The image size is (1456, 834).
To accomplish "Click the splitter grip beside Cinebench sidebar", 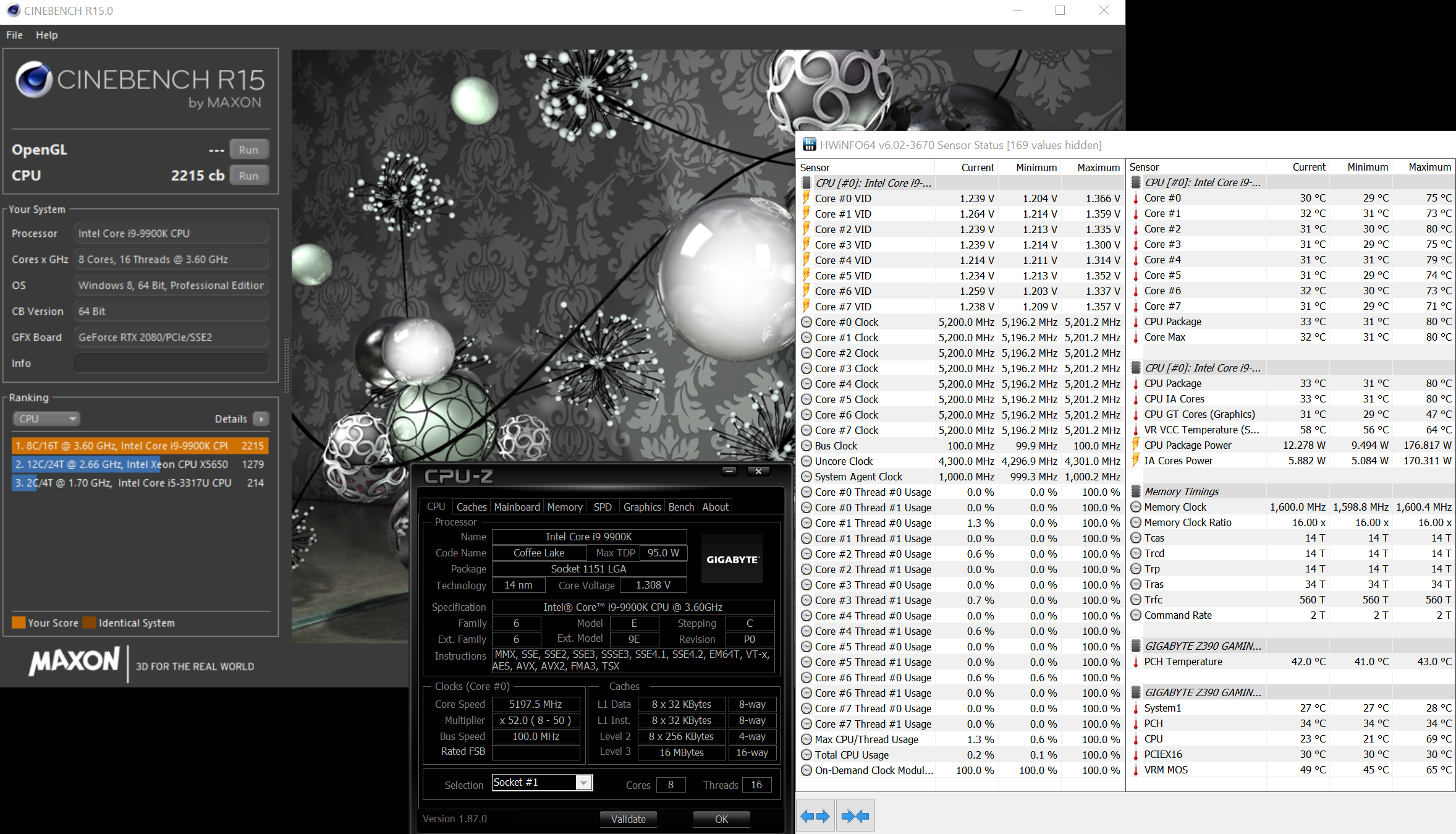I will coord(286,365).
